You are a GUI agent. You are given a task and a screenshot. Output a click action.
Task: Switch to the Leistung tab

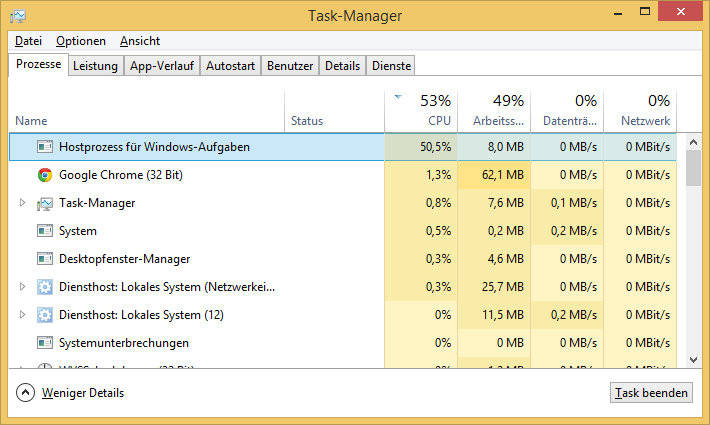(x=96, y=66)
